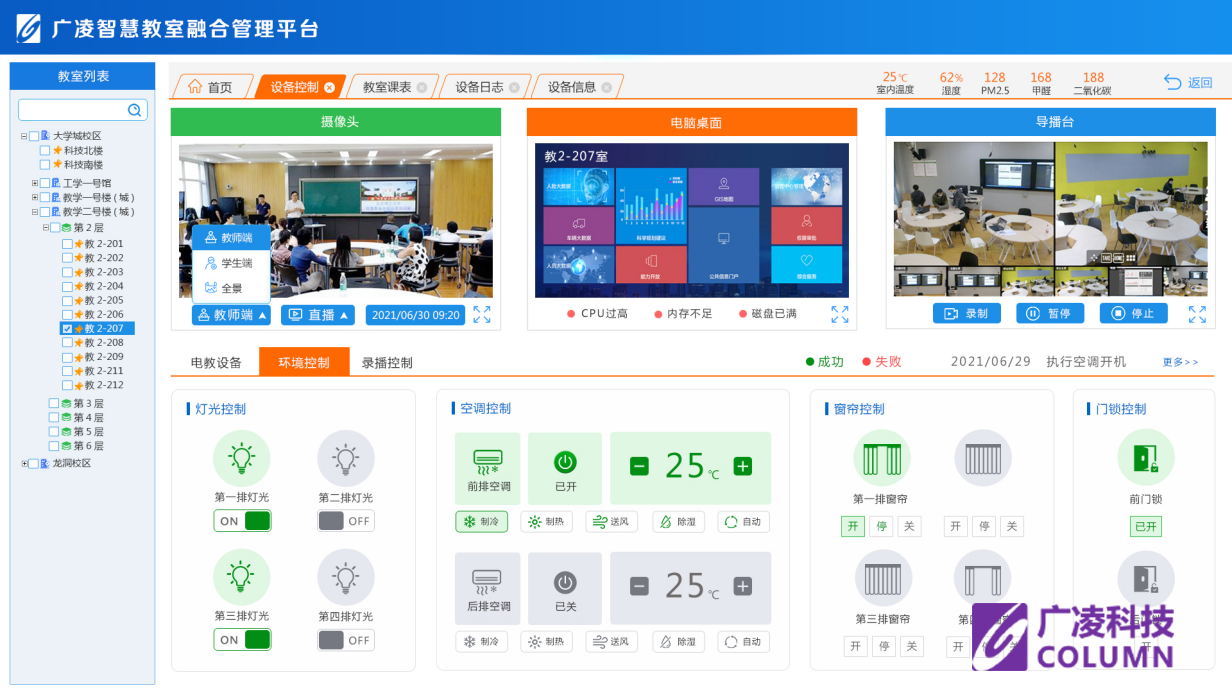Viewport: 1232px width, 693px height.
Task: Click the search magnifier in classroom list
Action: click(135, 110)
